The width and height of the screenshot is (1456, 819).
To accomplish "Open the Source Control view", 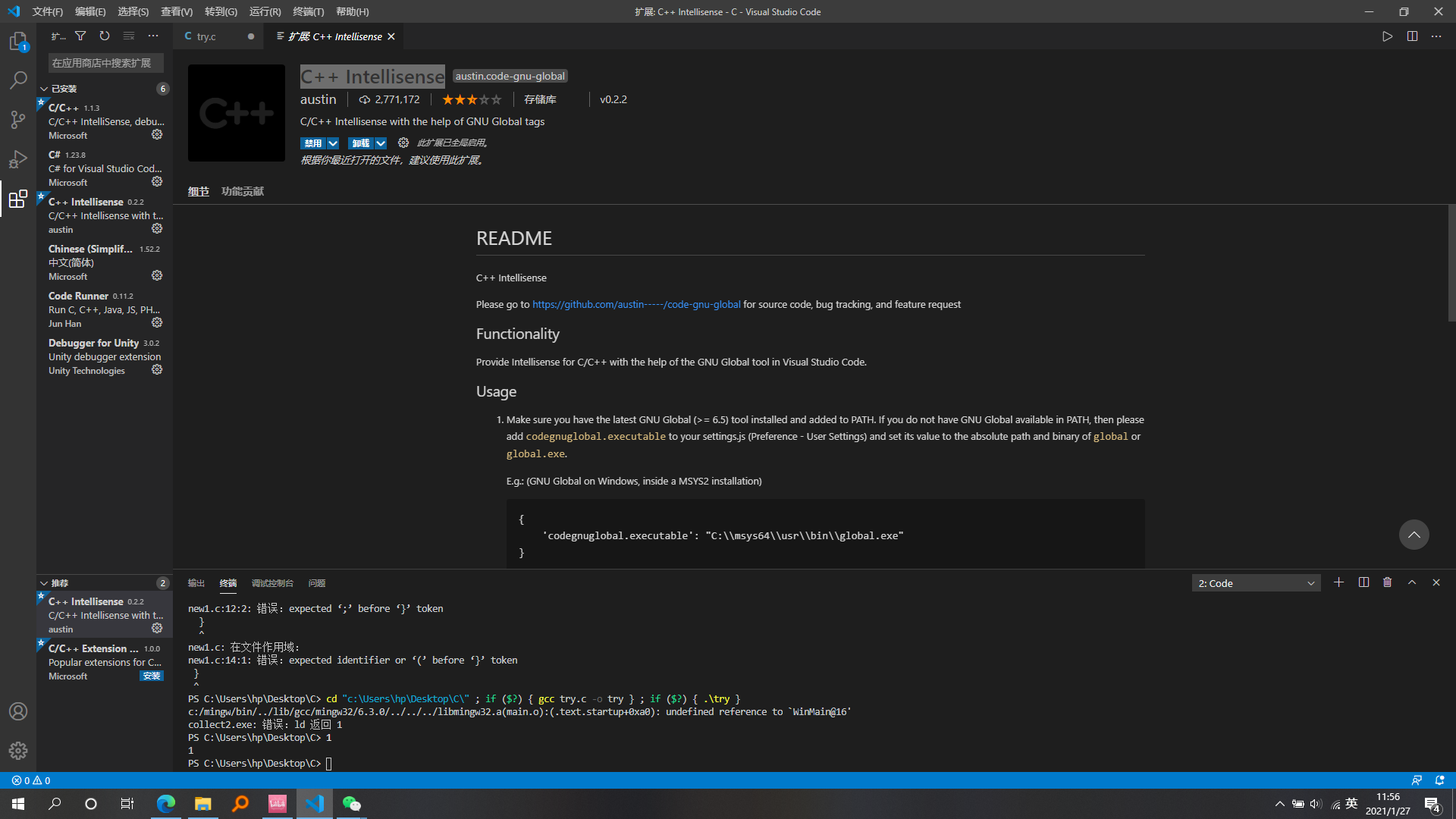I will (18, 120).
